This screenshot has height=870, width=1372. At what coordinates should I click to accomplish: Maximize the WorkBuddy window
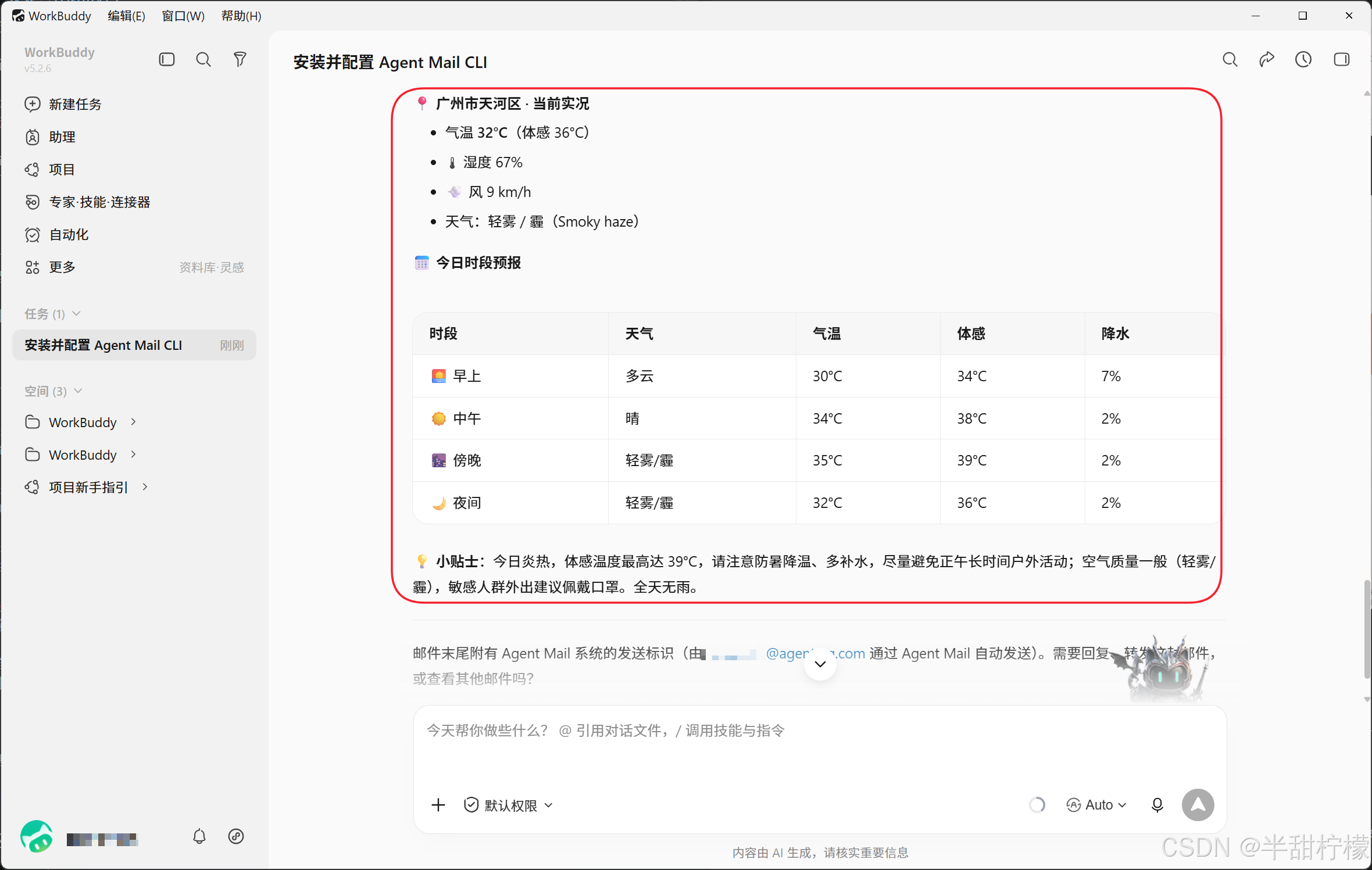1303,16
